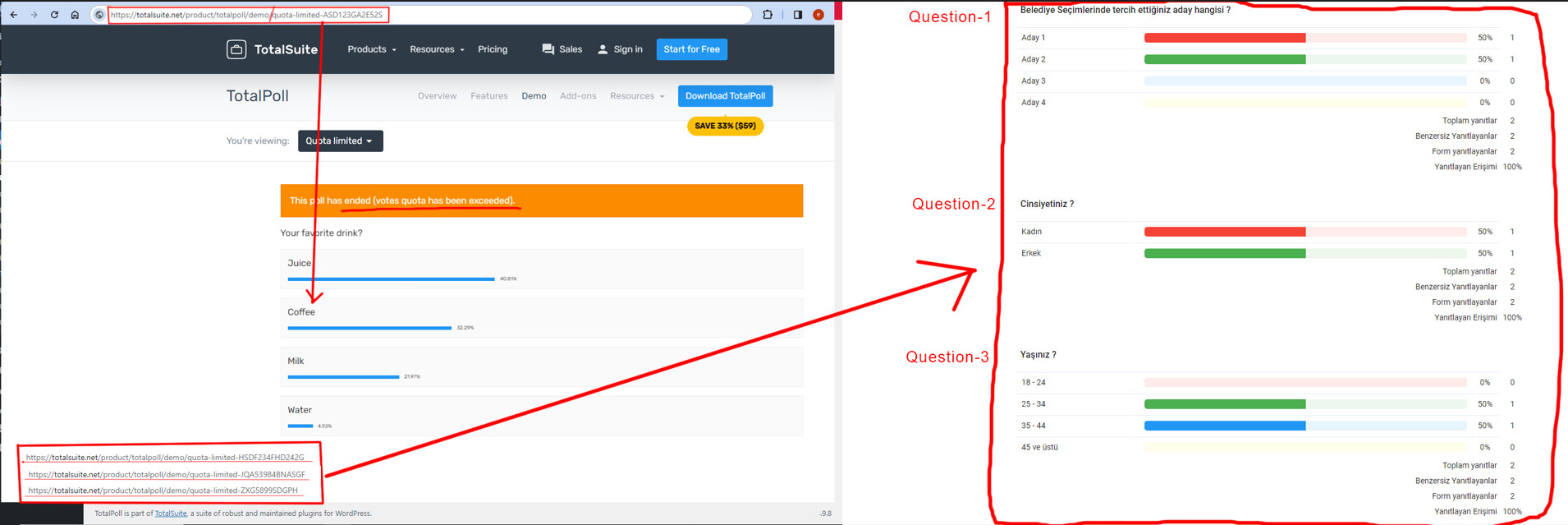Expand the Products dropdown menu
The image size is (1568, 525).
point(371,49)
